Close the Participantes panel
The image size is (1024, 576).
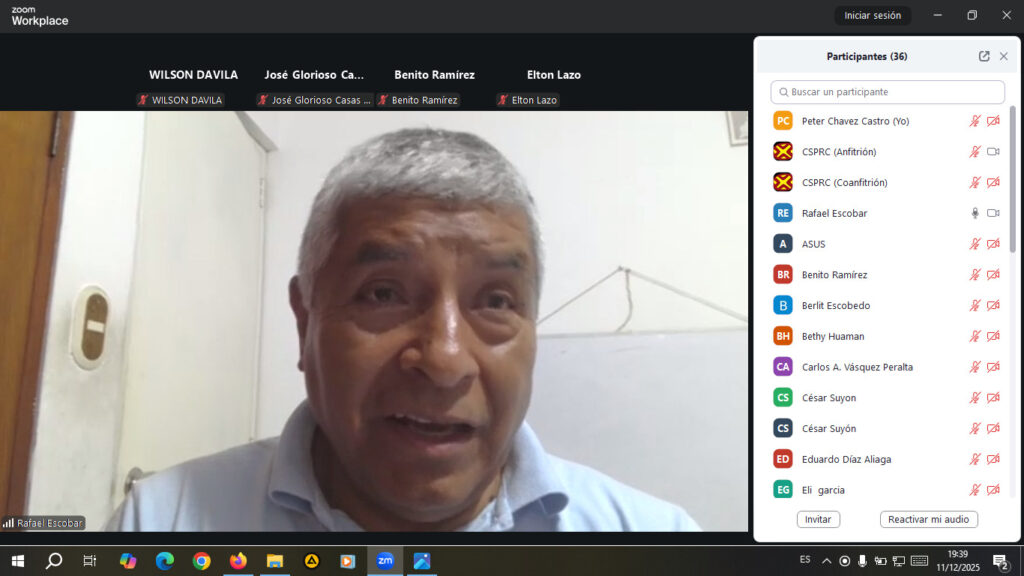(1004, 57)
